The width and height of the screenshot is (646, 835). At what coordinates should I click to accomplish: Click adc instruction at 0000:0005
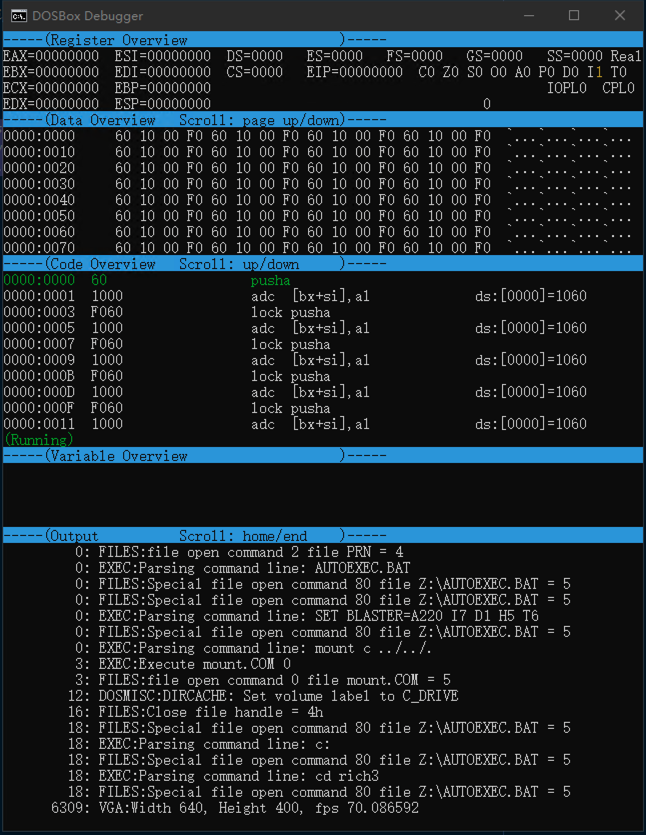[310, 328]
